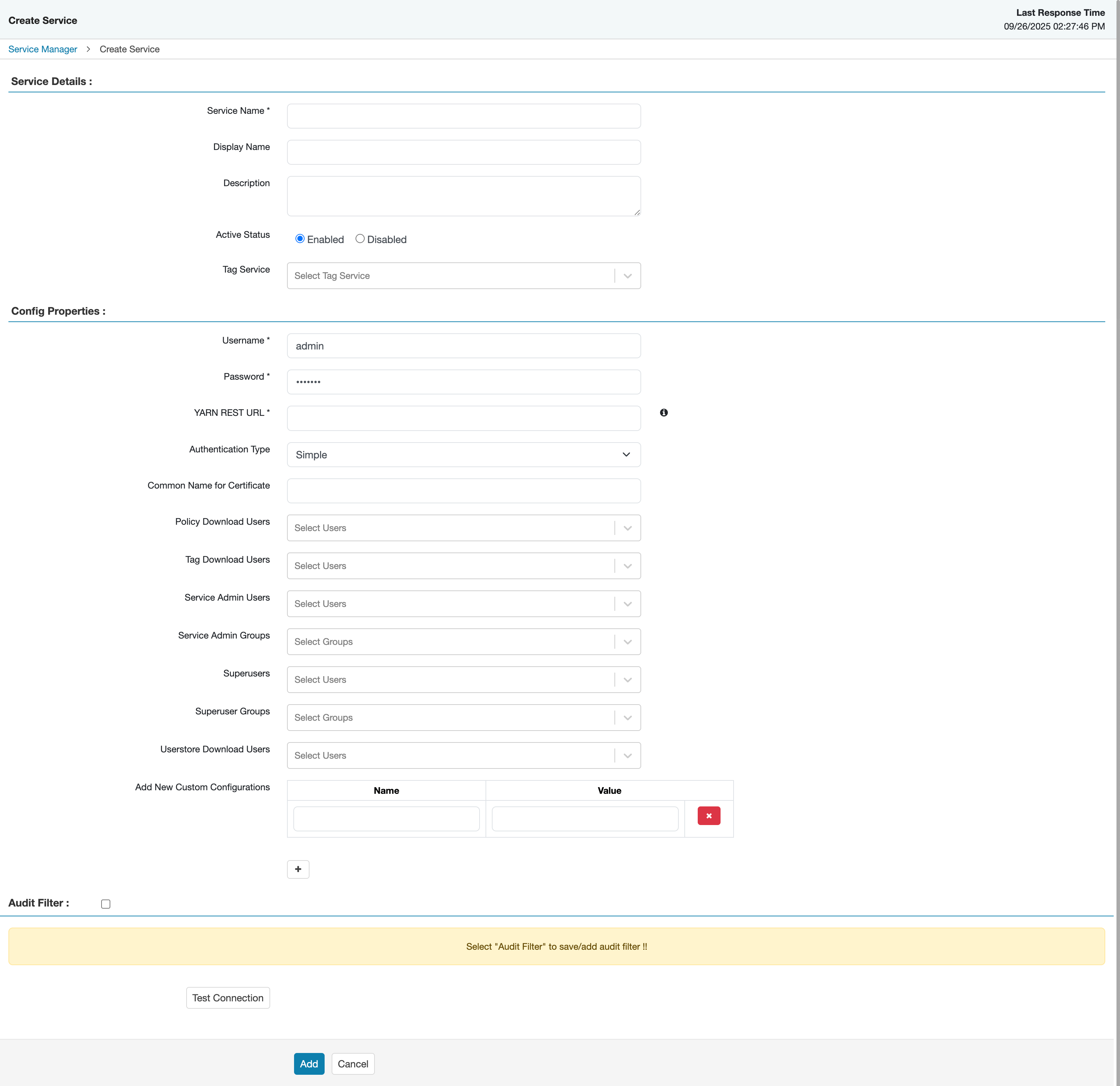The width and height of the screenshot is (1120, 1086).
Task: Click the Add button to create service
Action: 308,1064
